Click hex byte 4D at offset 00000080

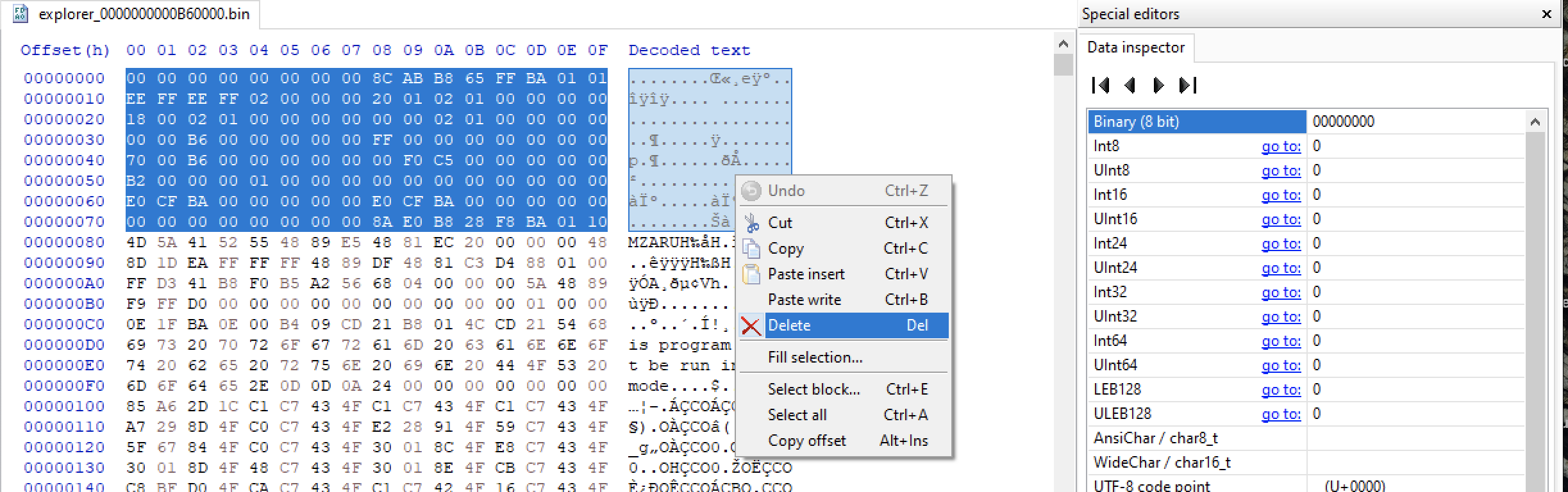coord(136,242)
